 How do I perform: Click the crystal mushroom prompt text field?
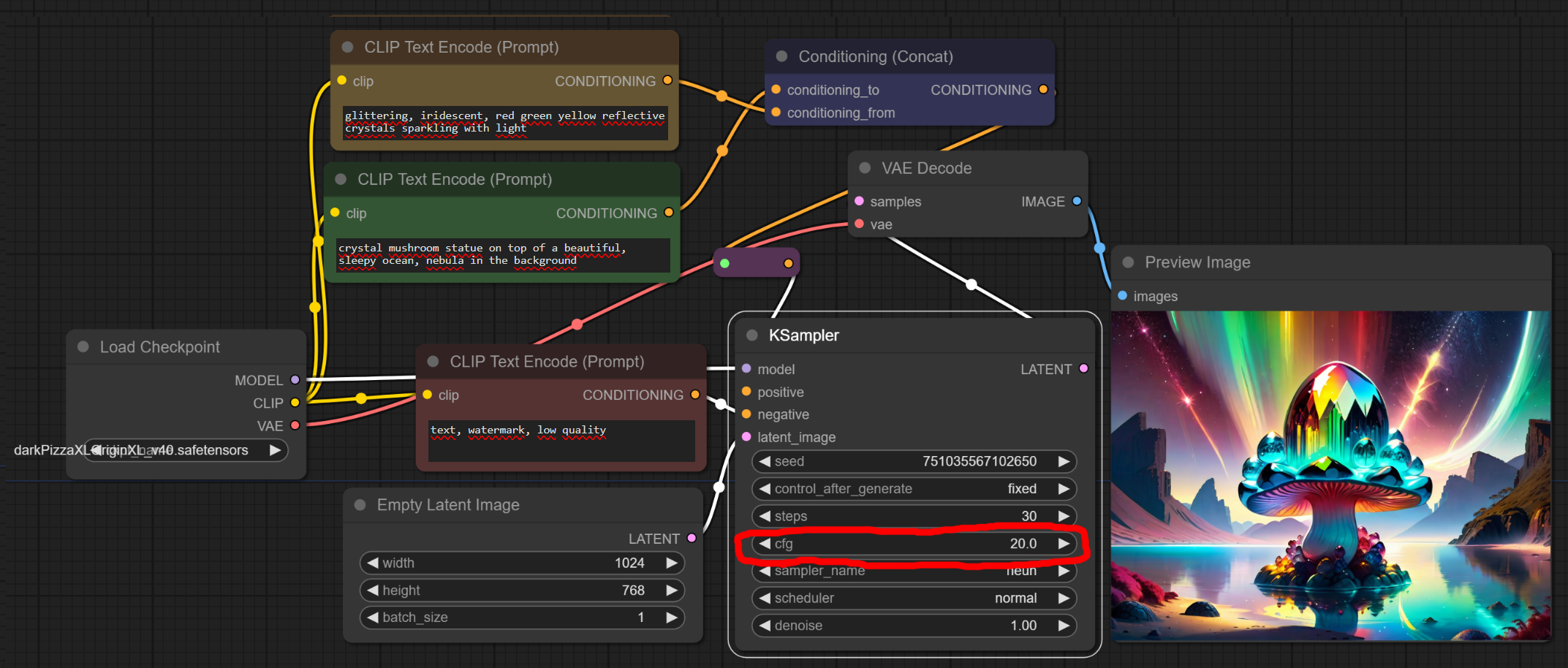(502, 254)
